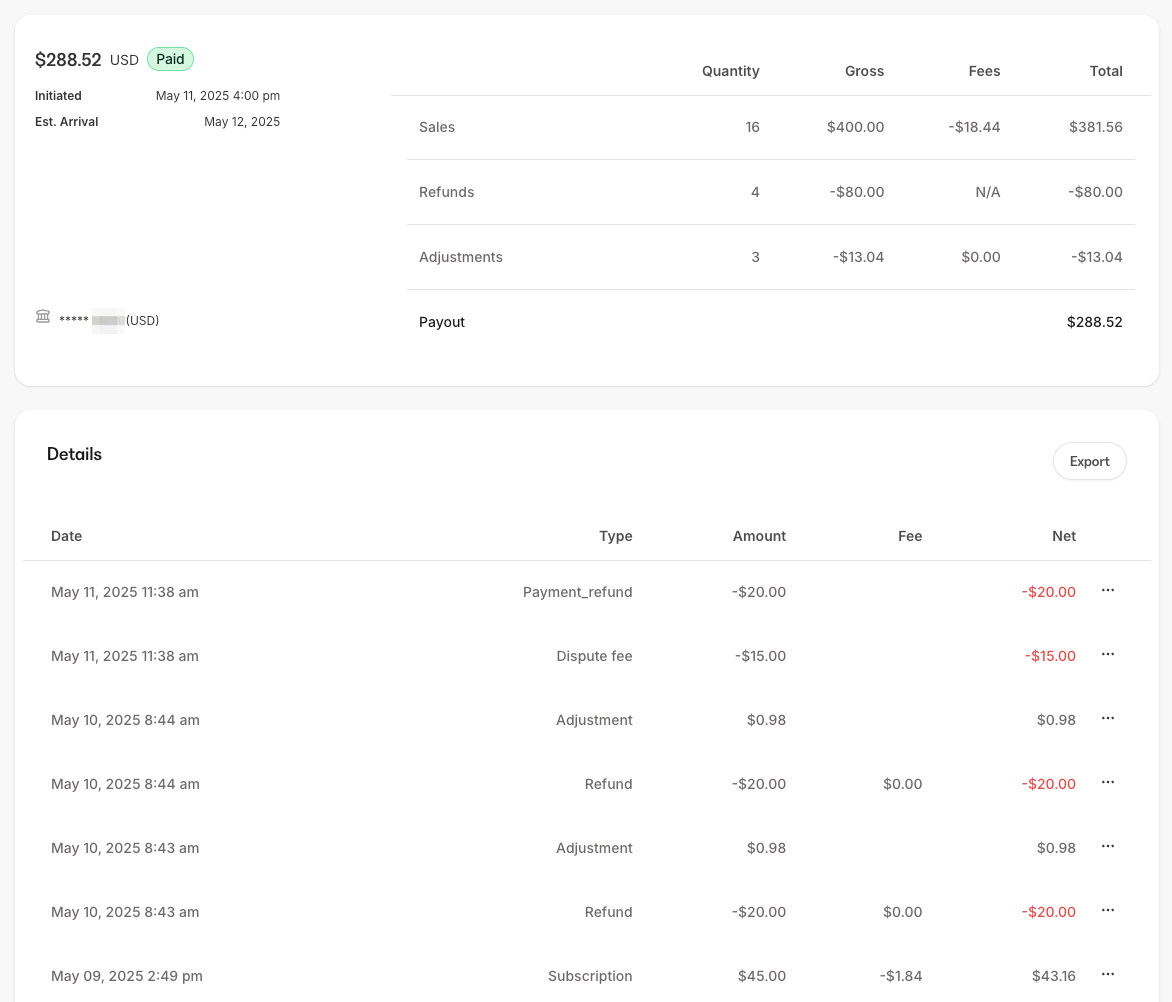
Task: Open options for the May 10 8:44 am Adjustment
Action: coord(1107,719)
